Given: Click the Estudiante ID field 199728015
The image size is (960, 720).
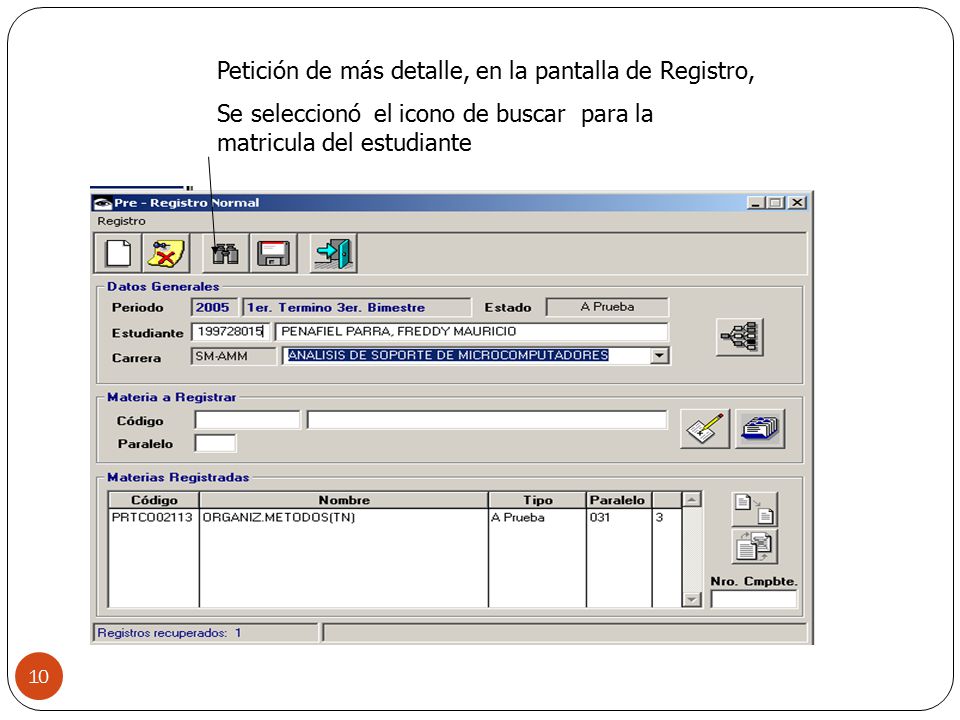Looking at the screenshot, I should click(x=230, y=331).
